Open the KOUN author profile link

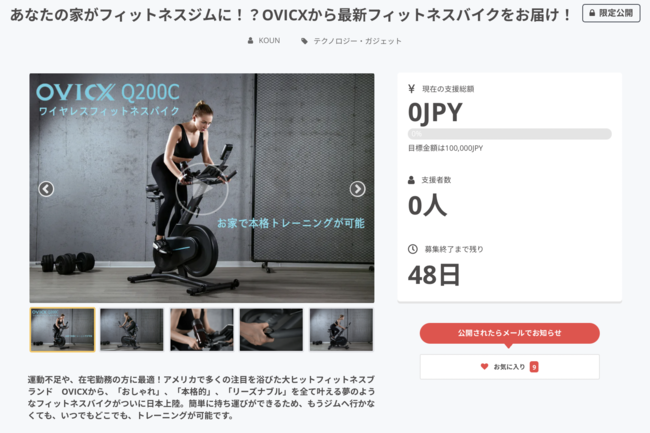[x=269, y=41]
